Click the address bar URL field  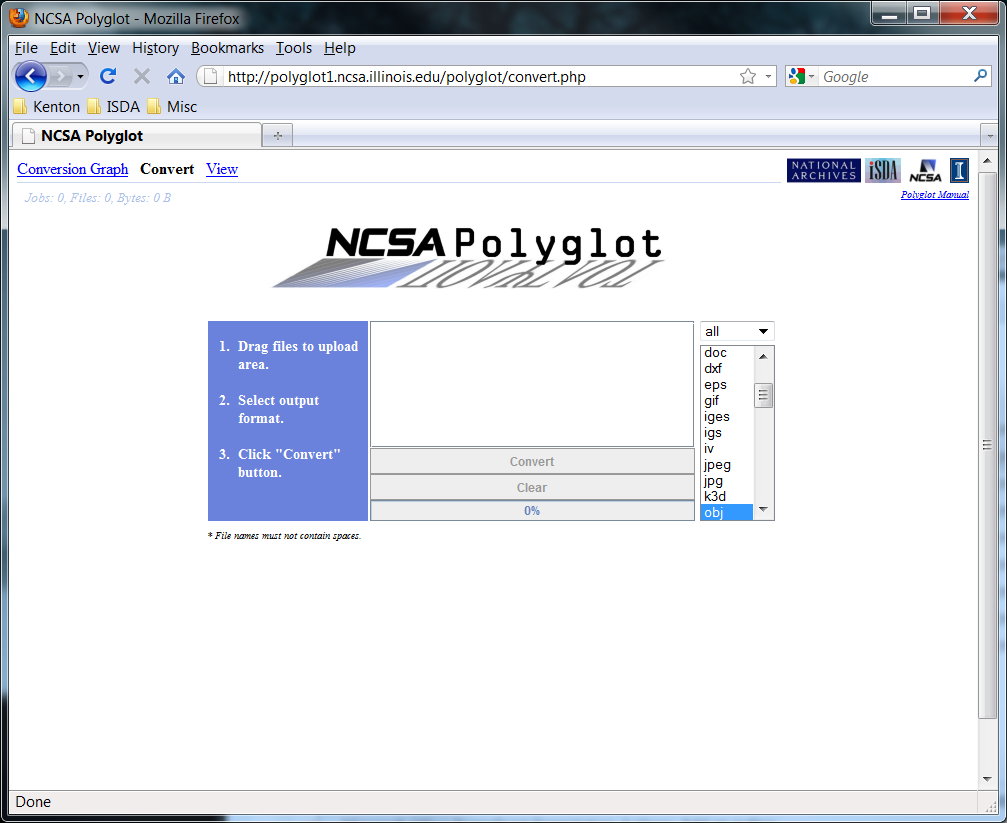click(x=478, y=76)
